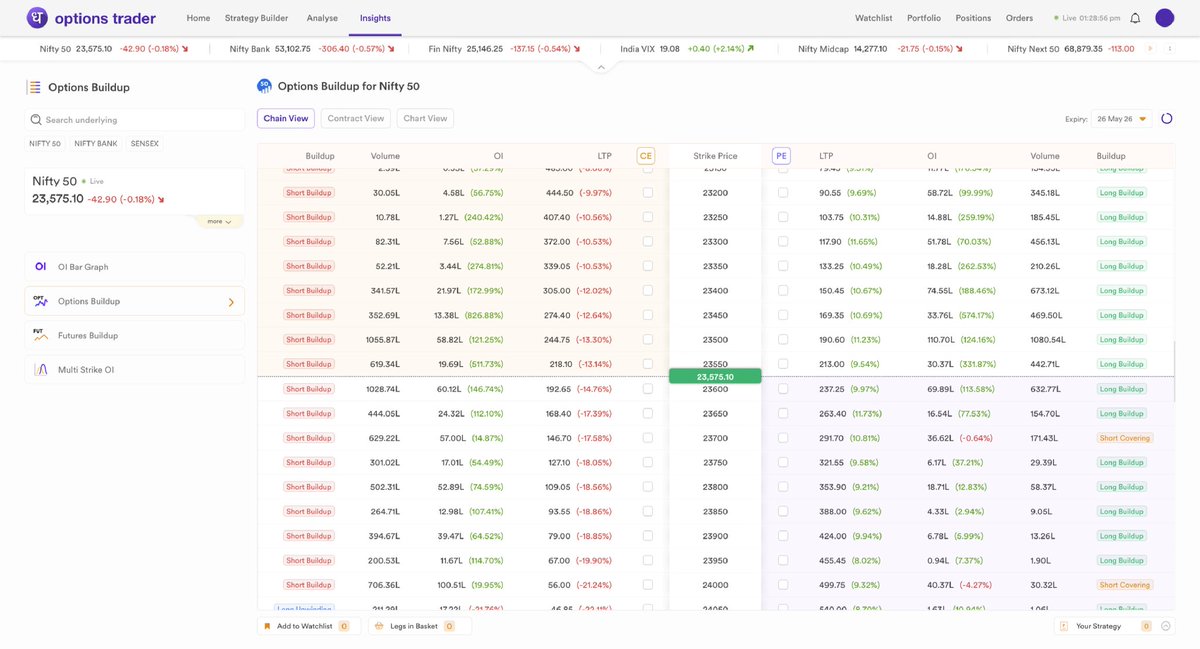1200x649 pixels.
Task: Click the Long Buildup tag for strike 23850
Action: pyautogui.click(x=1122, y=511)
